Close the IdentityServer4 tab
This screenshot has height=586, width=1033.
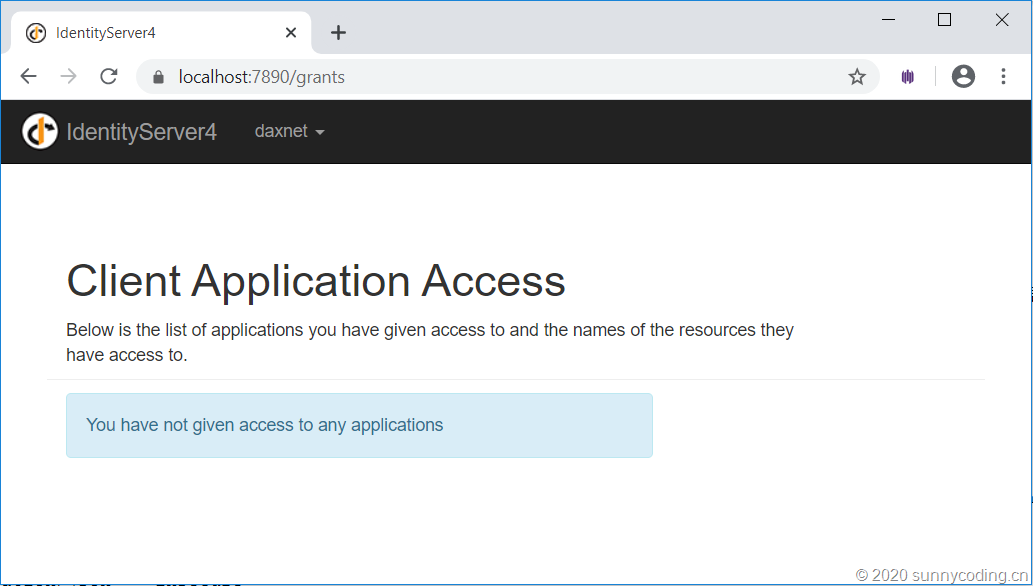(291, 33)
